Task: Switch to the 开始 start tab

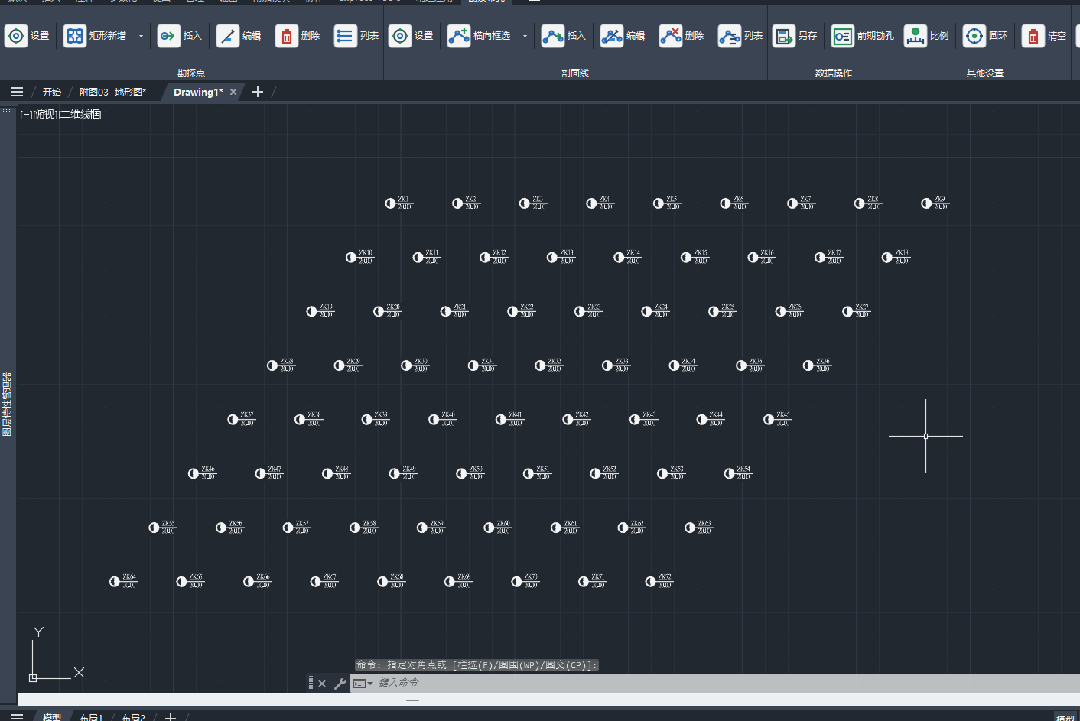Action: coord(52,92)
